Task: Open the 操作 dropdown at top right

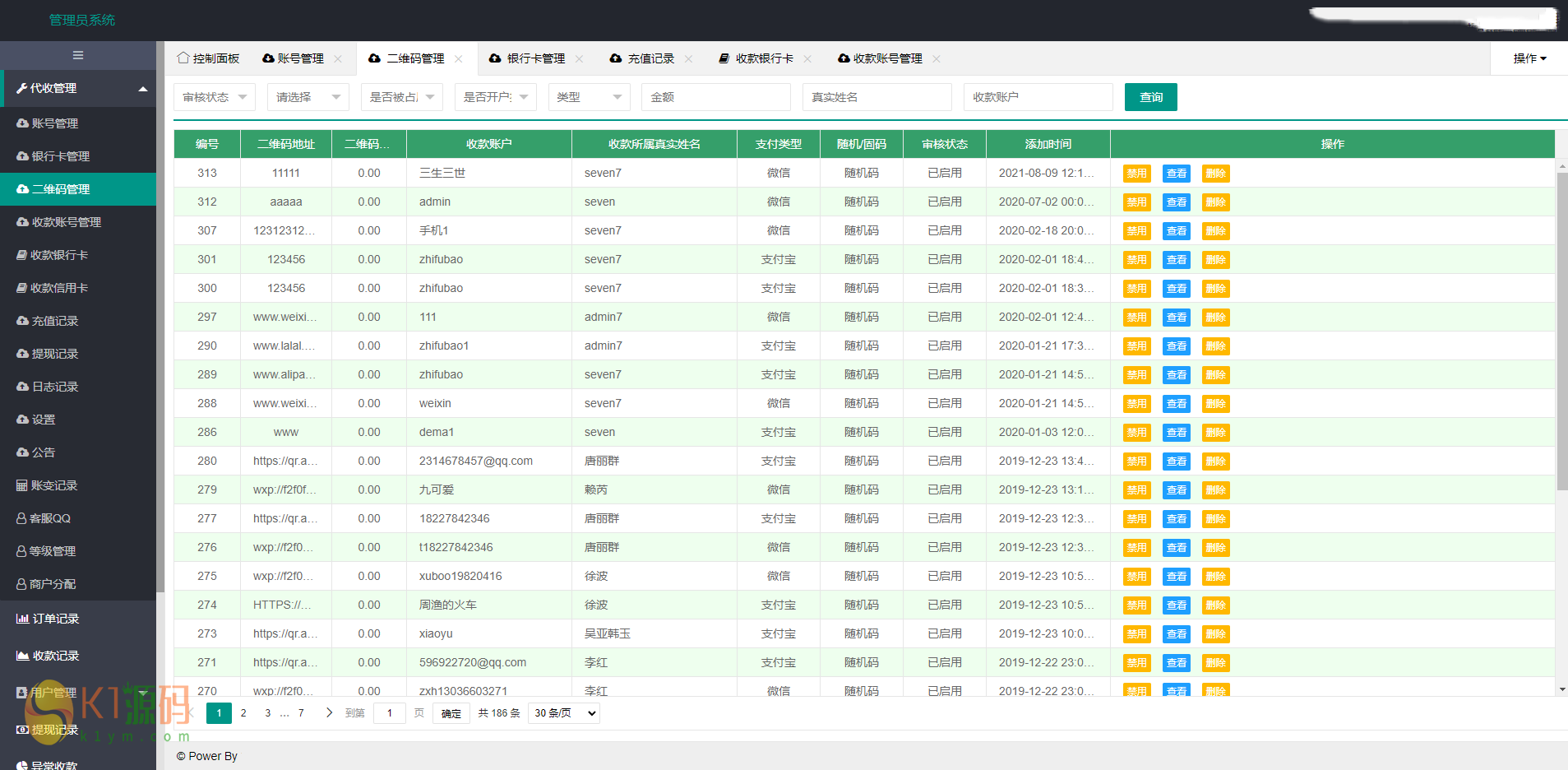Action: [x=1529, y=58]
